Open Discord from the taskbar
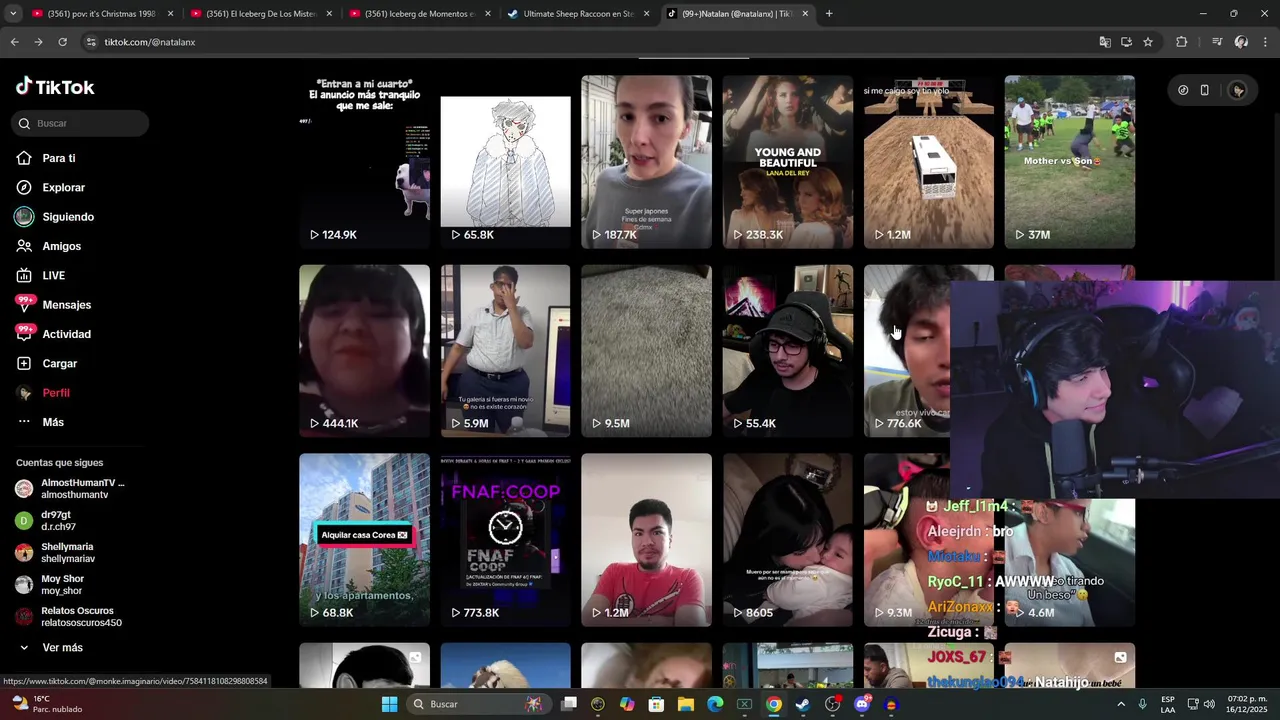The height and width of the screenshot is (720, 1280). tap(862, 704)
